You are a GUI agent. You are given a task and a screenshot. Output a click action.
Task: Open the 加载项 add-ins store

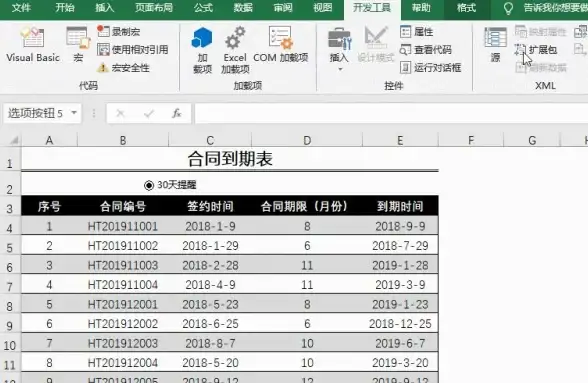(202, 50)
